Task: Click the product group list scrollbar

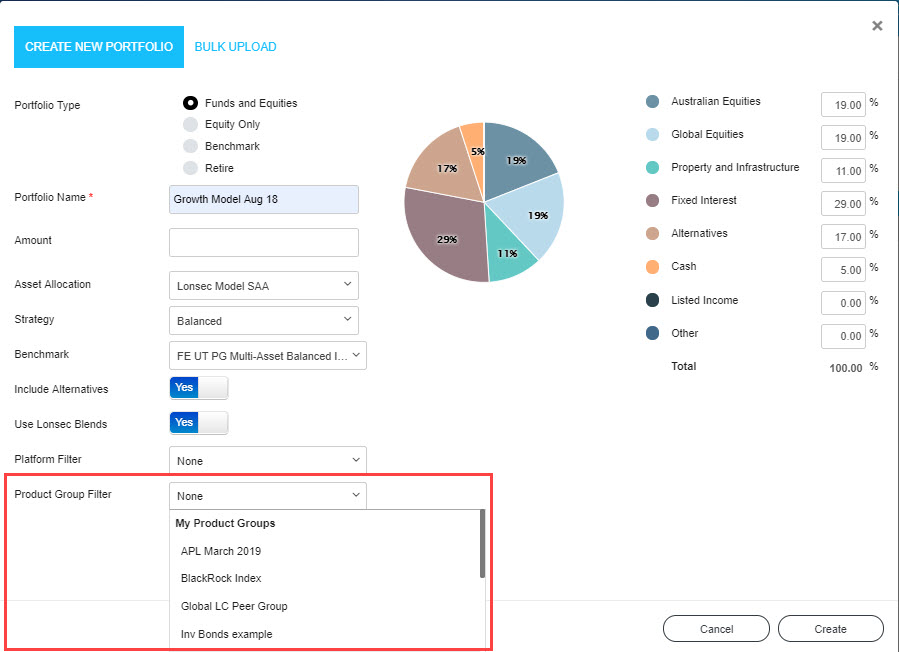Action: click(x=482, y=545)
